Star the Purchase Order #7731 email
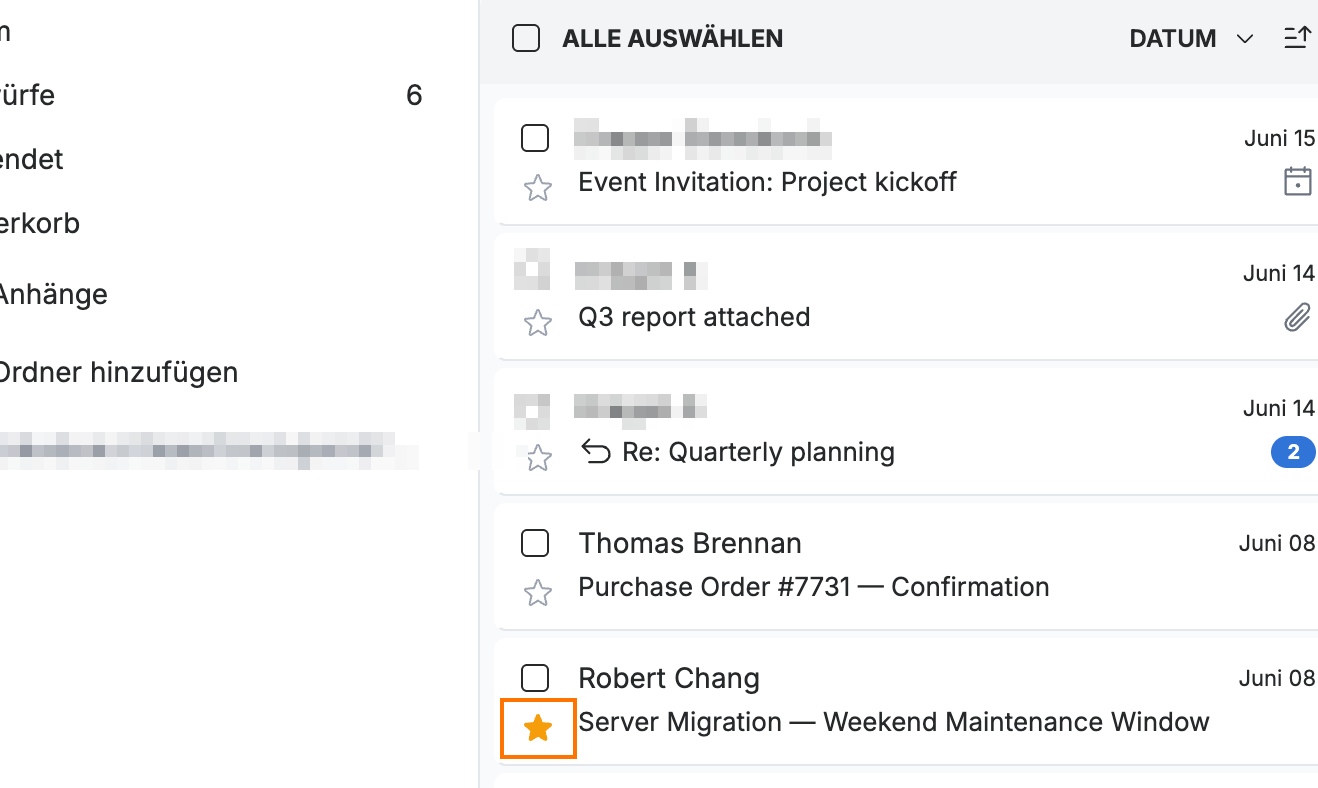 click(538, 593)
